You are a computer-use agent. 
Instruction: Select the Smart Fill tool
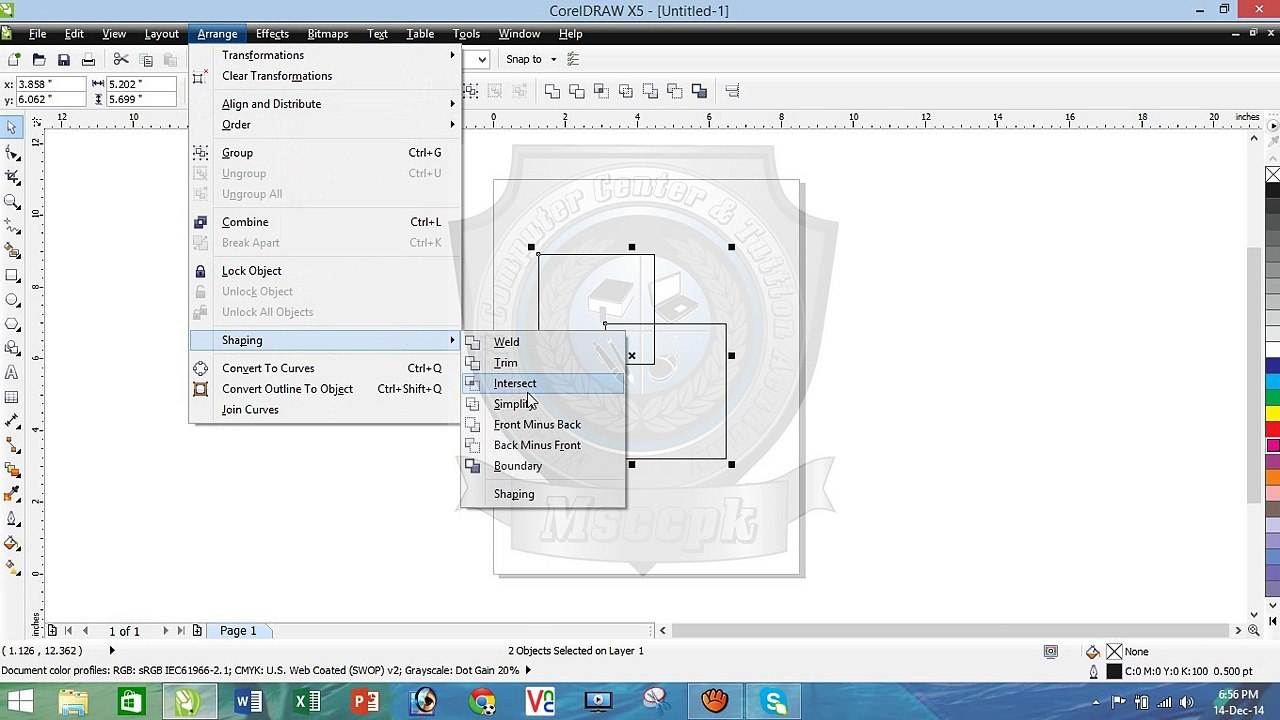(x=12, y=251)
